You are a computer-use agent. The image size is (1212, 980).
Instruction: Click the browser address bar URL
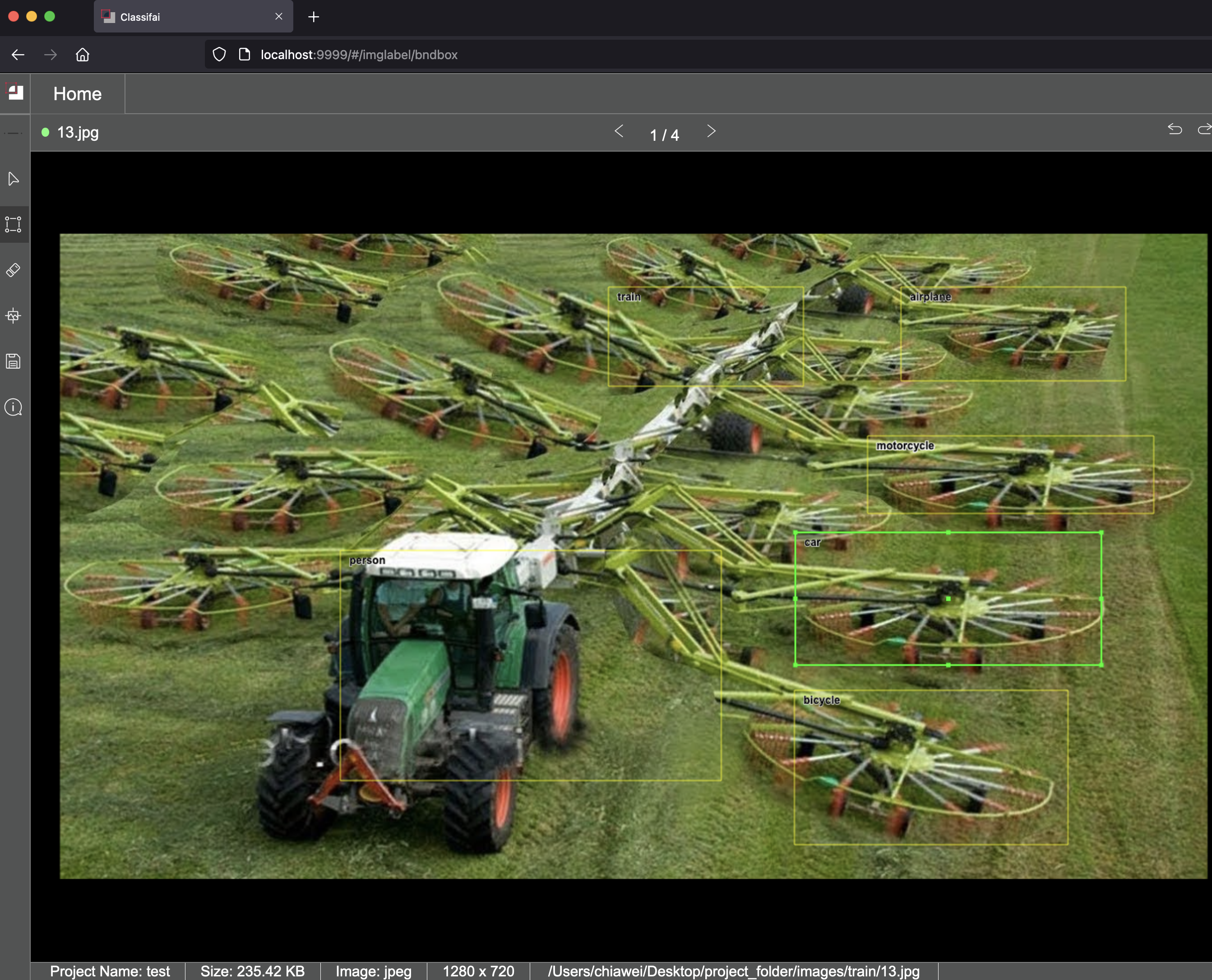click(359, 55)
